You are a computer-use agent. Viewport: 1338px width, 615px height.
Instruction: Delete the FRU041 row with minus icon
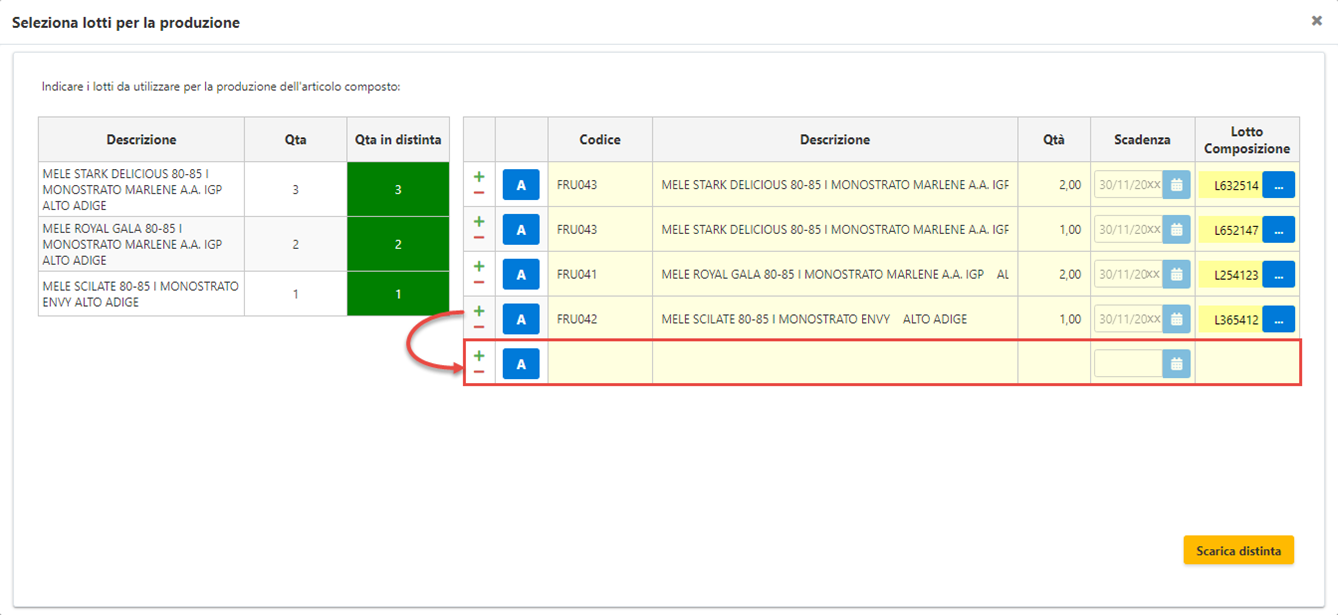479,282
